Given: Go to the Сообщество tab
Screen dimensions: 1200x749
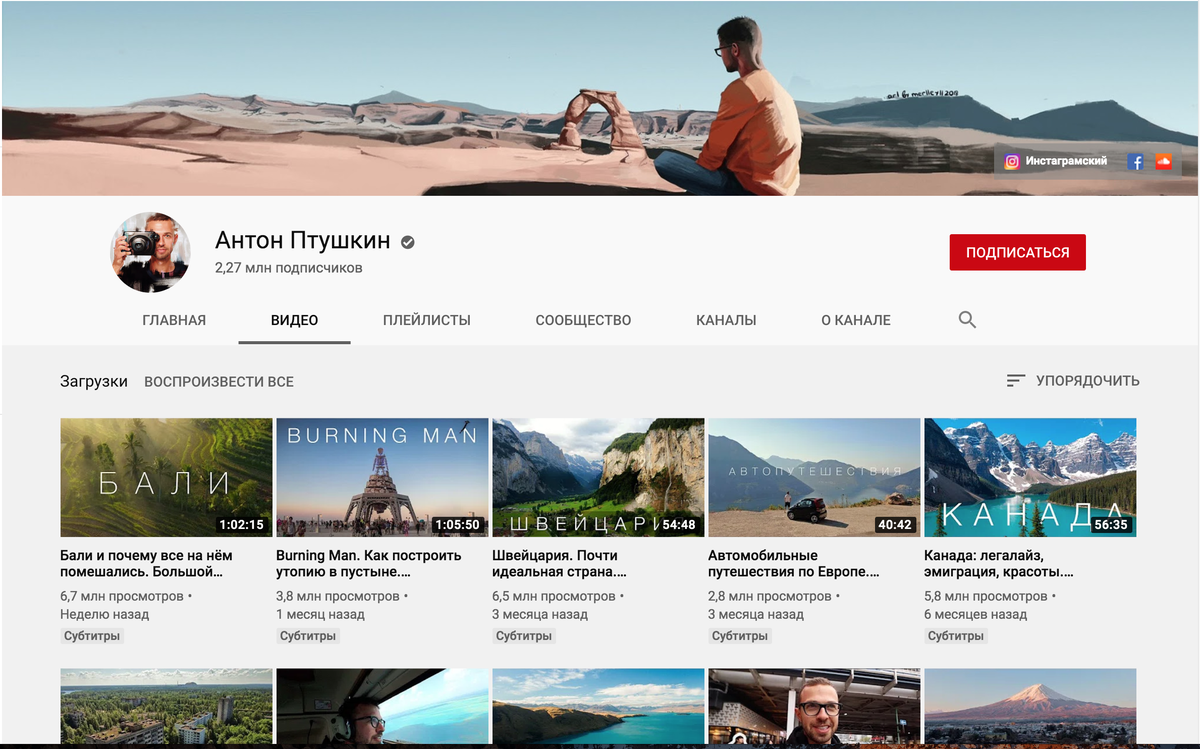Looking at the screenshot, I should pos(583,319).
